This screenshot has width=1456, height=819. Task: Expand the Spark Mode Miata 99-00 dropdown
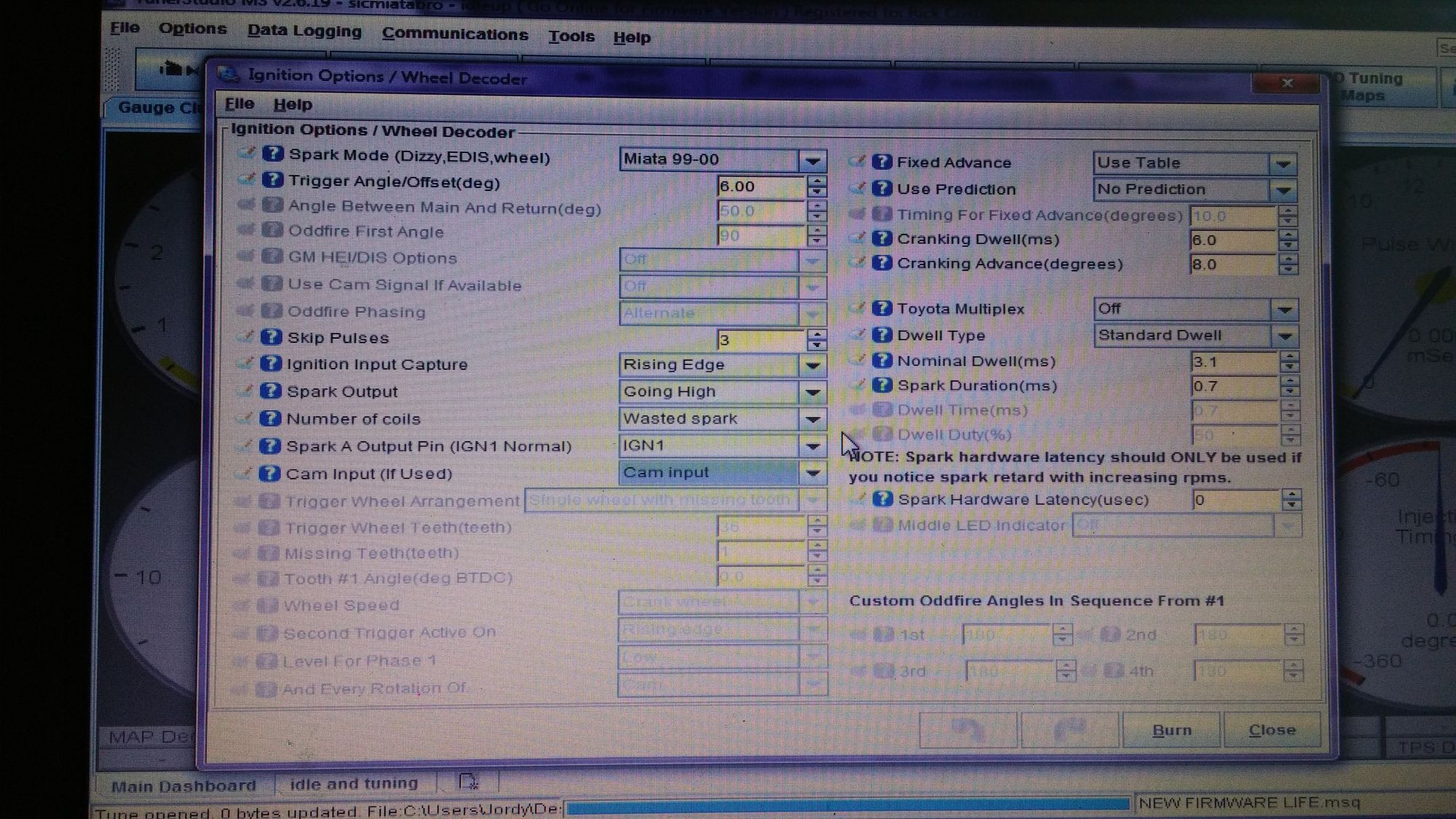(812, 160)
